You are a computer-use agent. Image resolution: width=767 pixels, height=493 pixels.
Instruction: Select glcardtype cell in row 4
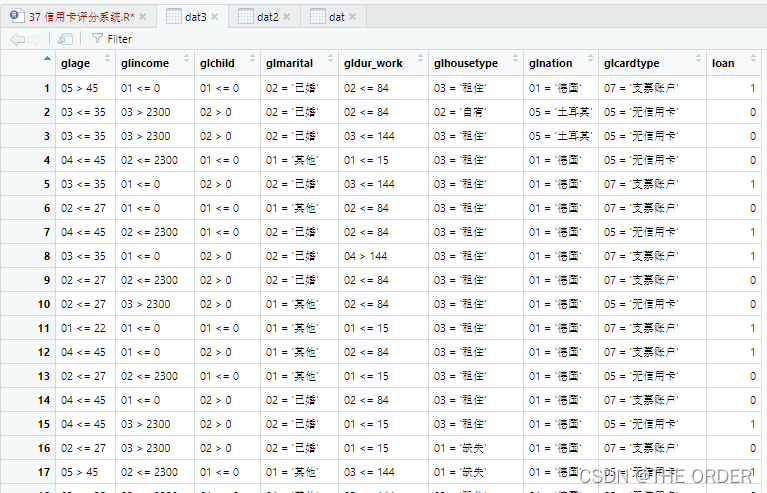point(653,160)
